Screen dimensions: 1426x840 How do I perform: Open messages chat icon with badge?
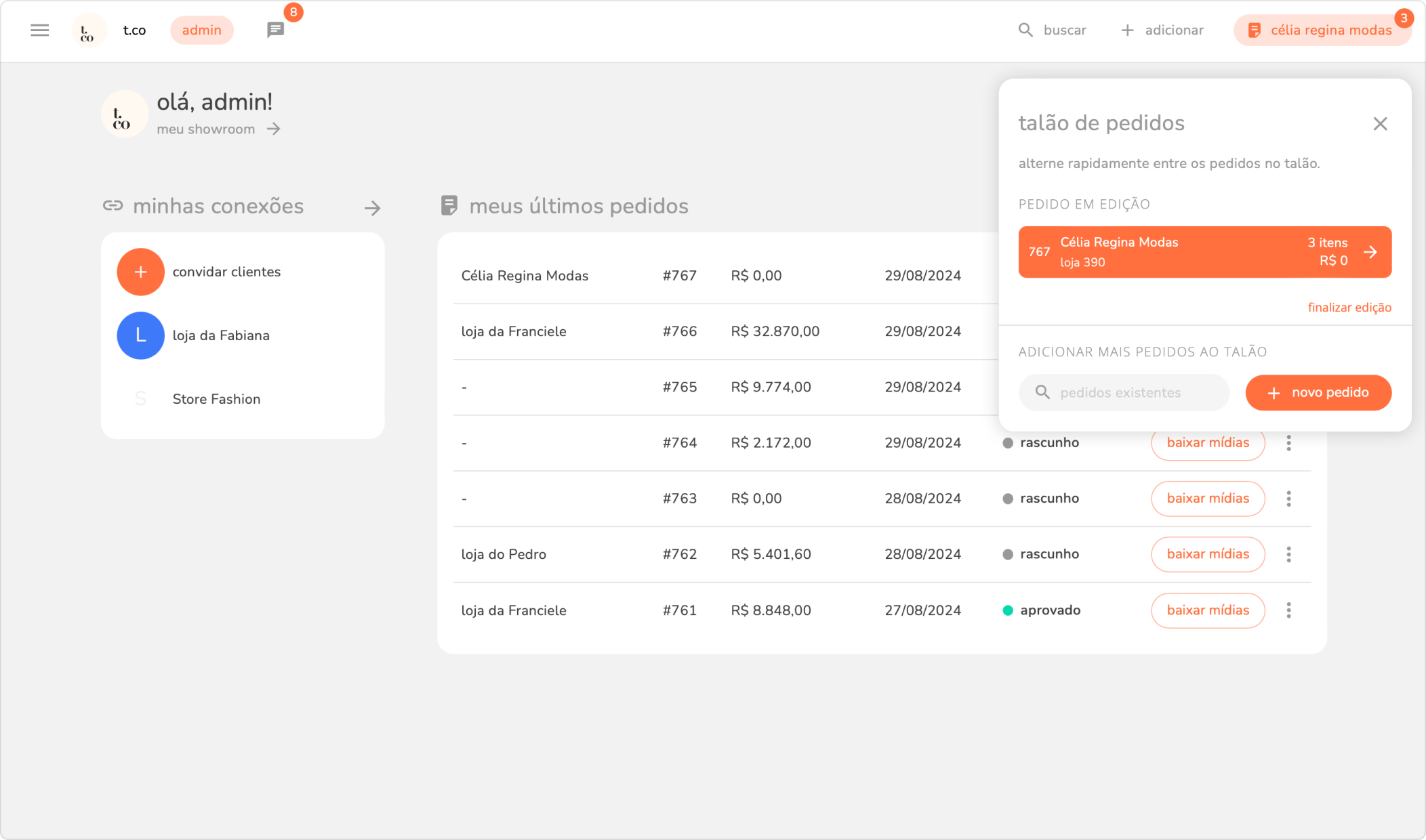coord(275,30)
